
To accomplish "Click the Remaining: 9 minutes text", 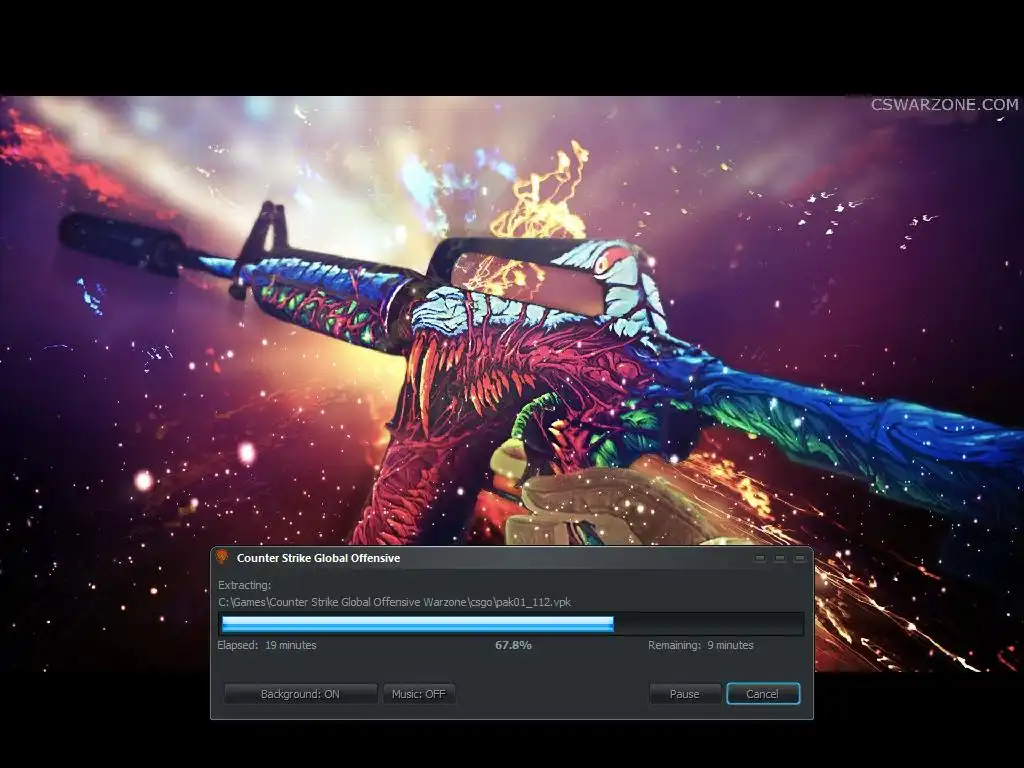I will [701, 645].
